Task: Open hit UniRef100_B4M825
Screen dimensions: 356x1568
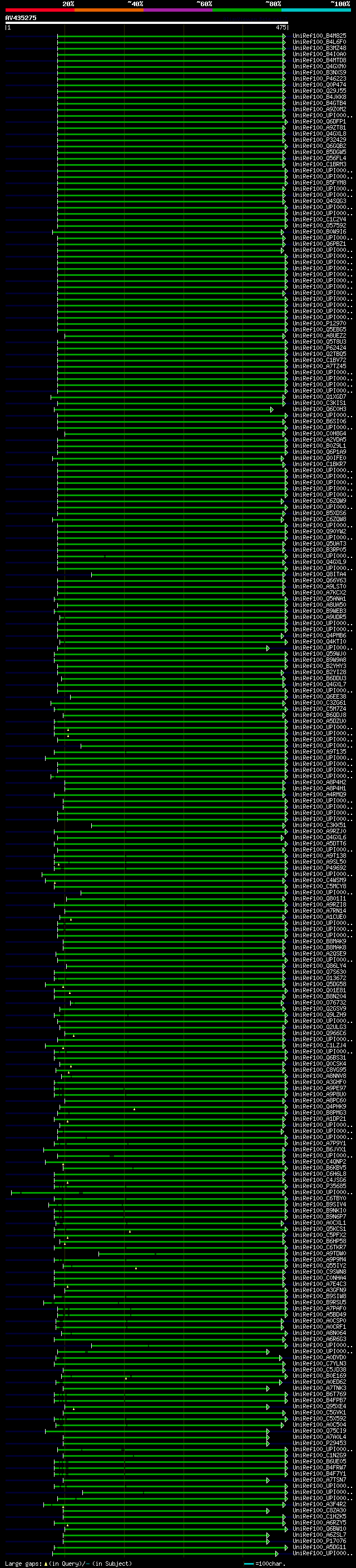Action: coord(319,36)
